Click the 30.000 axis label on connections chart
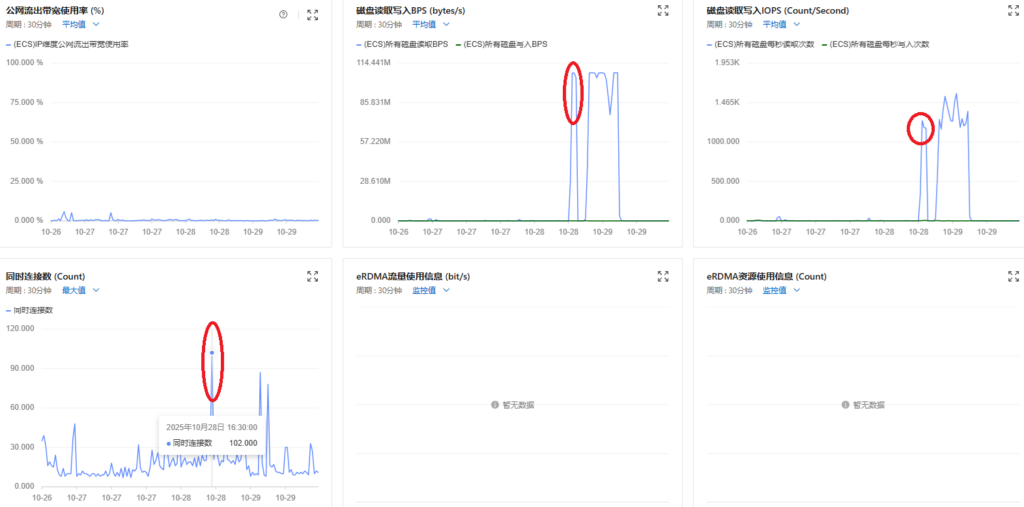Image resolution: width=1024 pixels, height=507 pixels. (22, 447)
